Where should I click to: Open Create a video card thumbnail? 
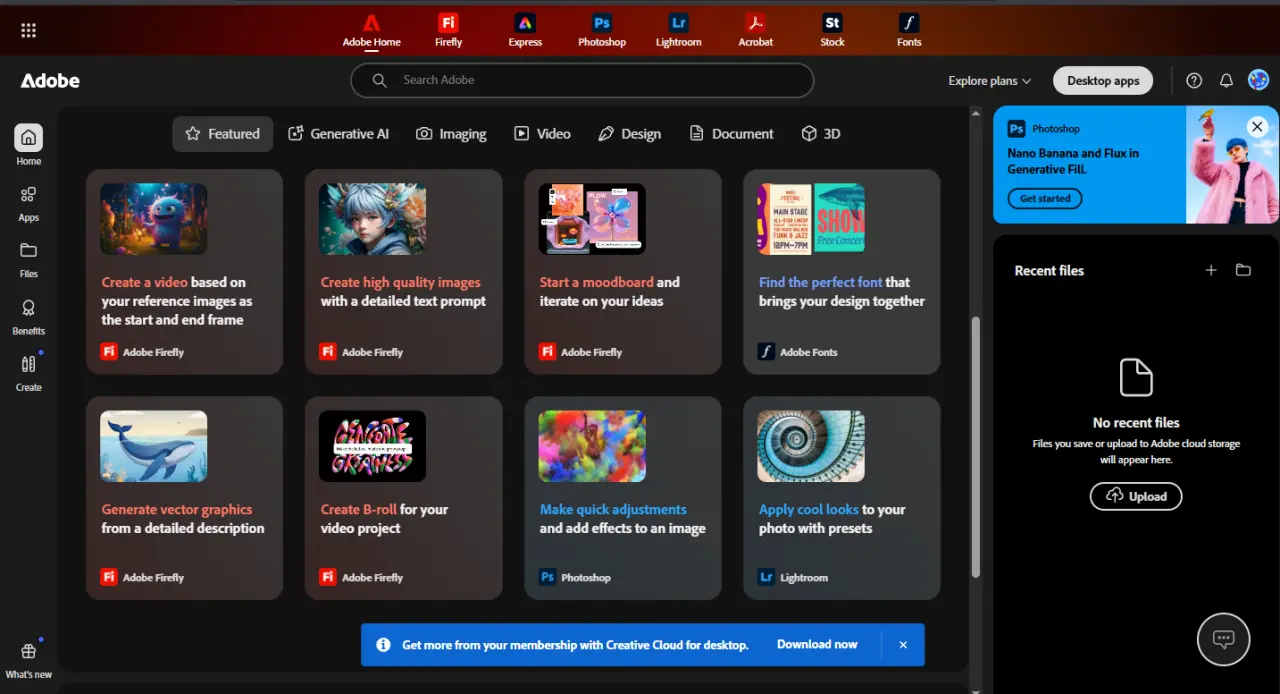coord(153,219)
